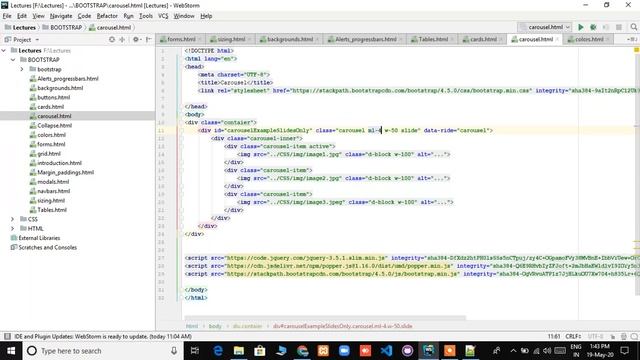Click Lectures in navigation breadcrumb
Screen dimensions: 640x360
pyautogui.click(x=20, y=27)
